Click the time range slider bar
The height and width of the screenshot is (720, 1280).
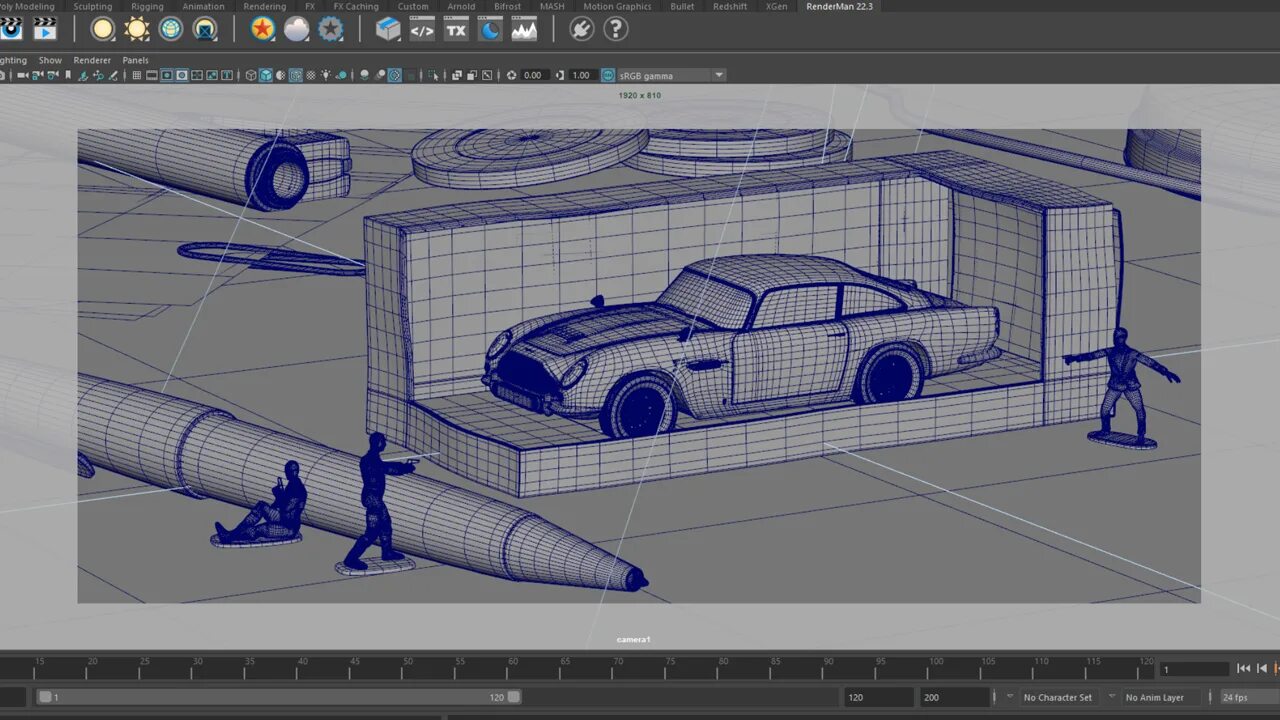click(x=280, y=697)
